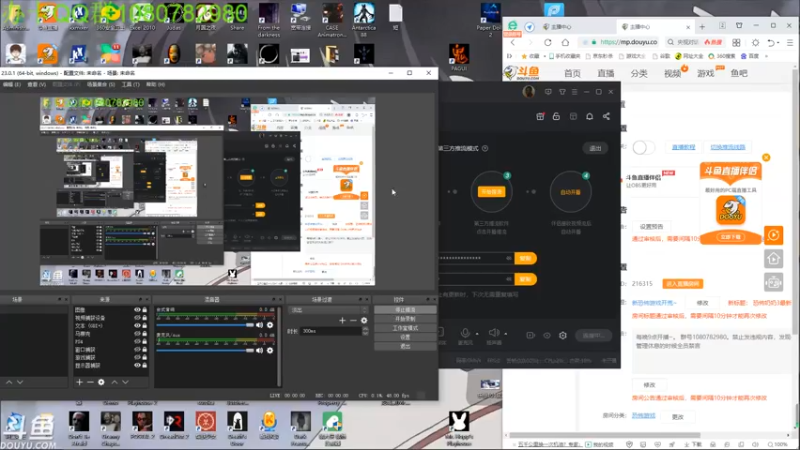Click 开始录制 button in OBS controls
The width and height of the screenshot is (800, 450).
[405, 319]
